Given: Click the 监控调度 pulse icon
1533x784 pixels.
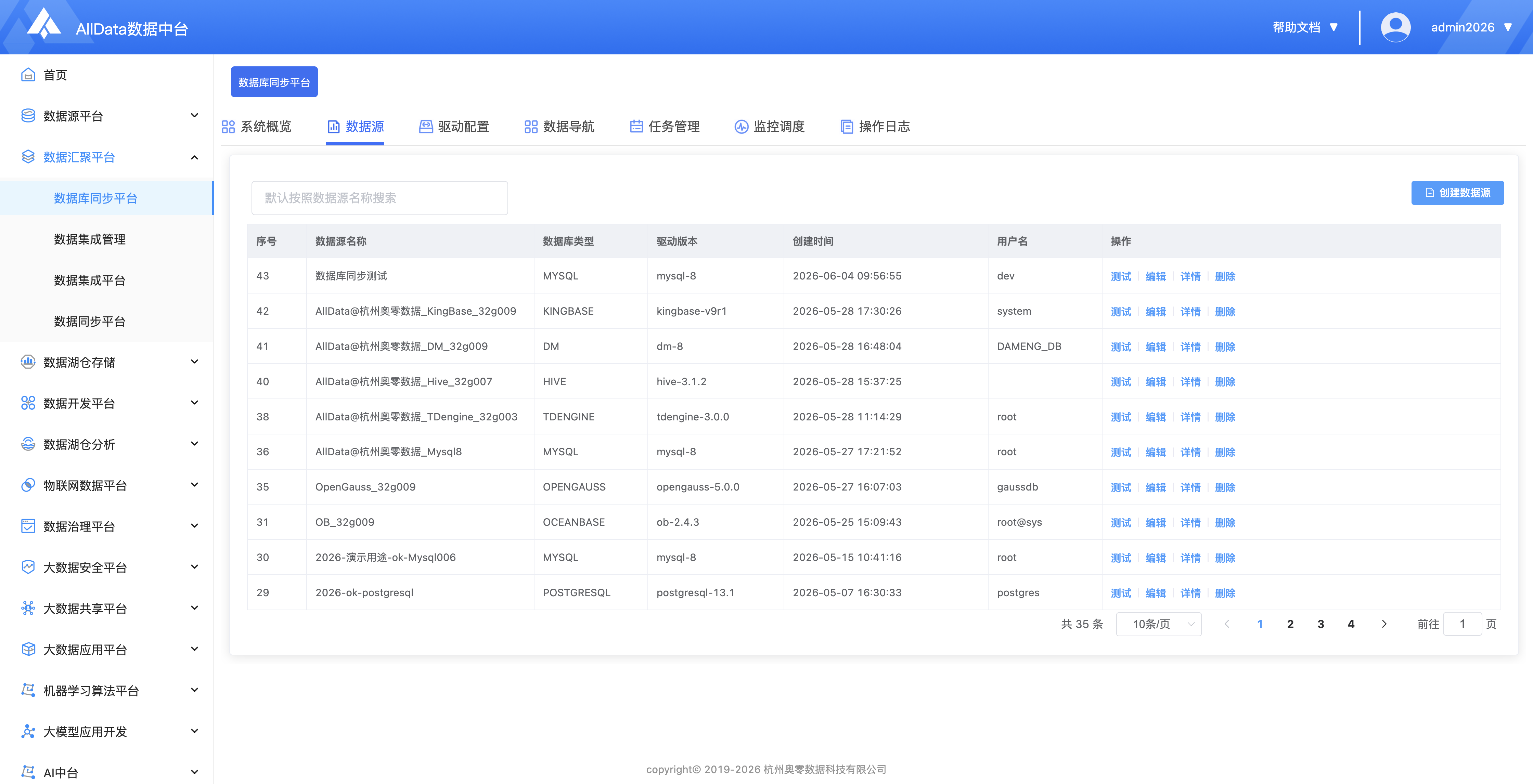Looking at the screenshot, I should (742, 127).
